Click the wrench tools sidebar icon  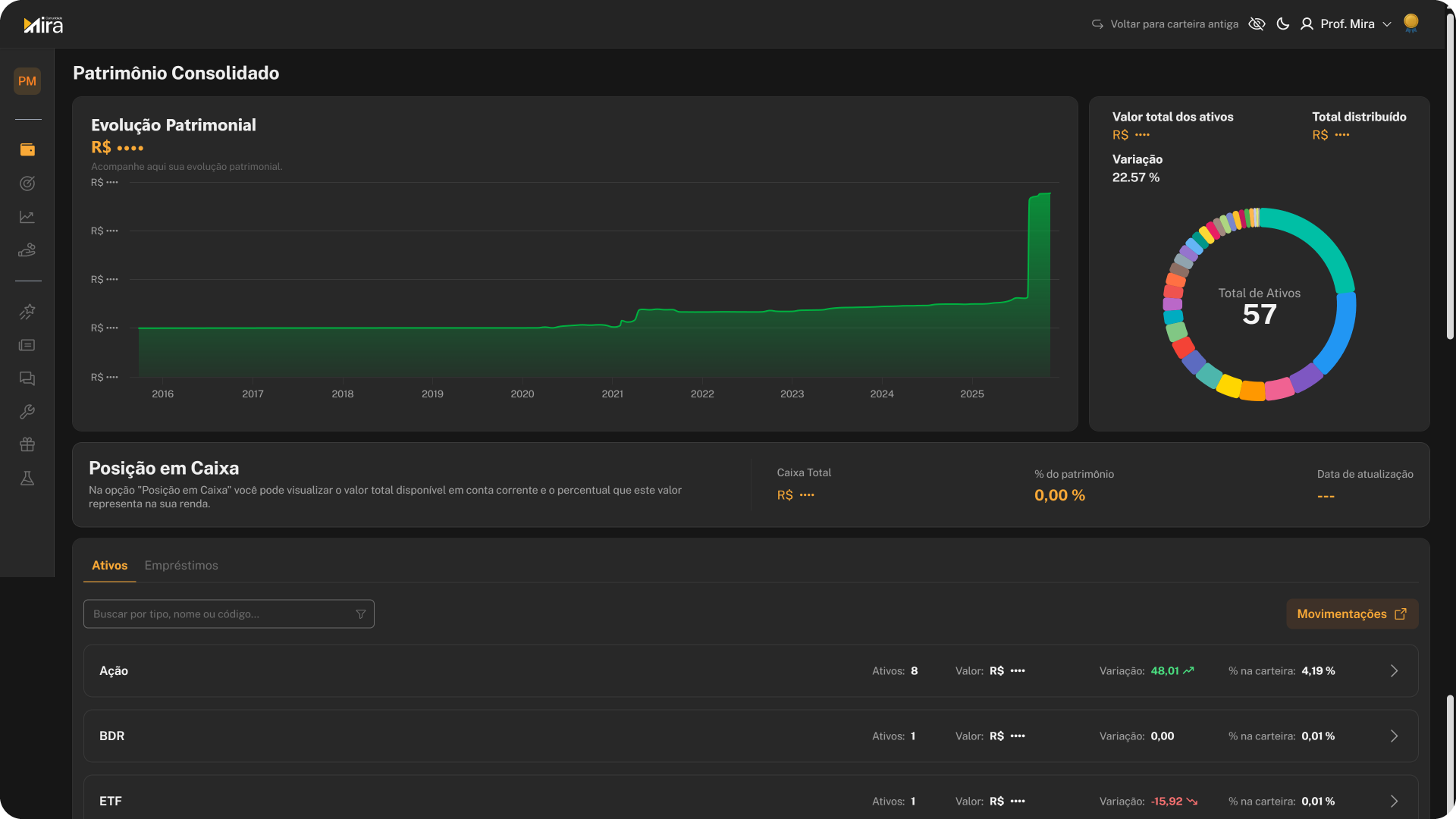coord(27,412)
